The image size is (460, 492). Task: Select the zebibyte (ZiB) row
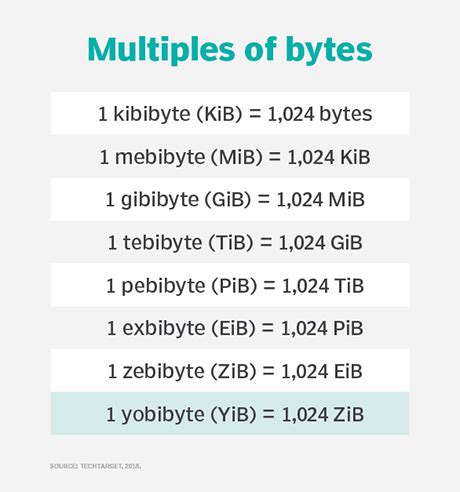click(230, 371)
